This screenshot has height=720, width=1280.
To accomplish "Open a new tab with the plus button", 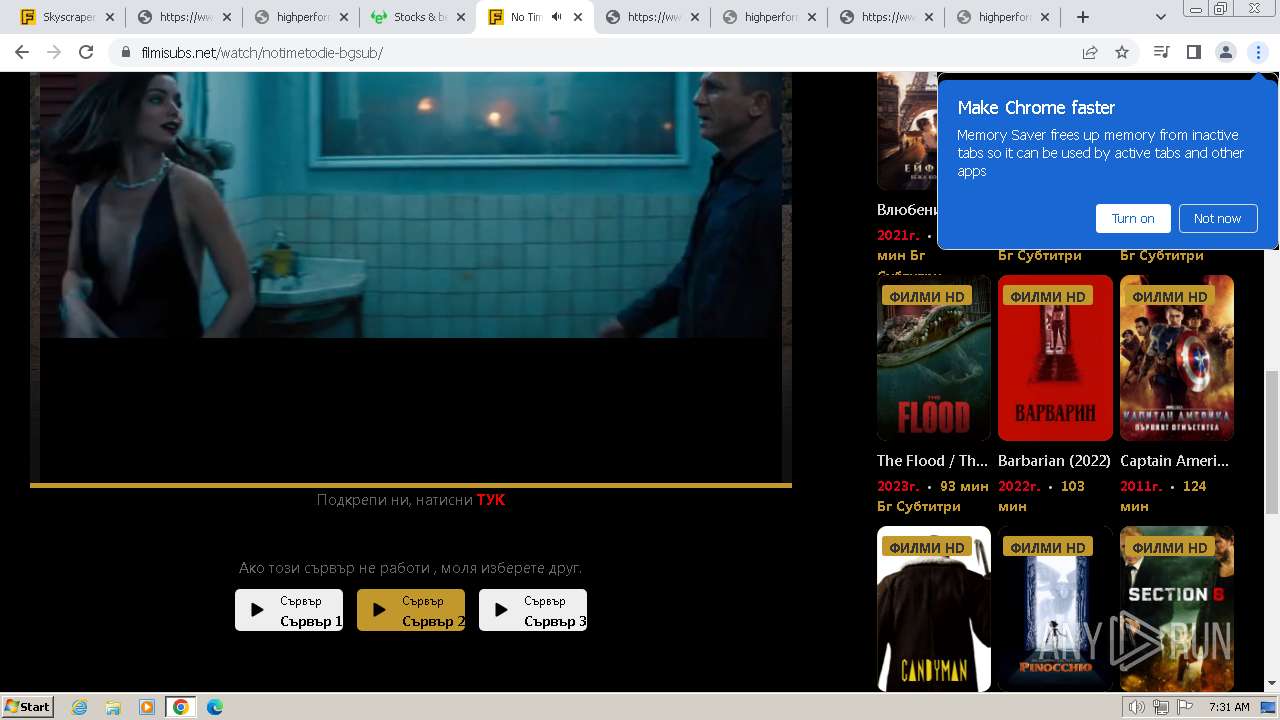I will tap(1083, 17).
